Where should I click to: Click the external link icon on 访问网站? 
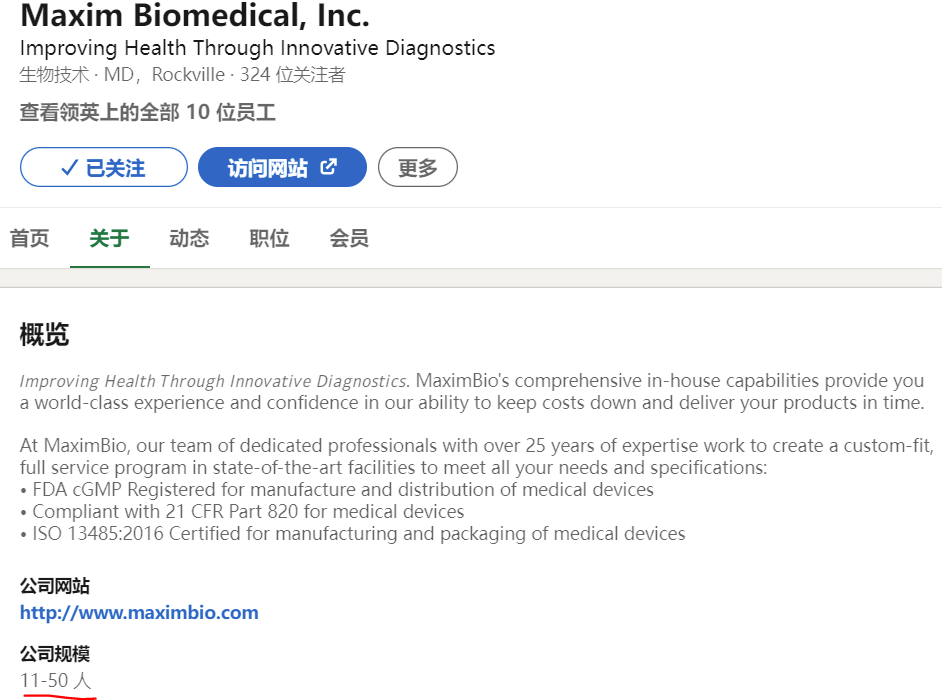click(329, 166)
